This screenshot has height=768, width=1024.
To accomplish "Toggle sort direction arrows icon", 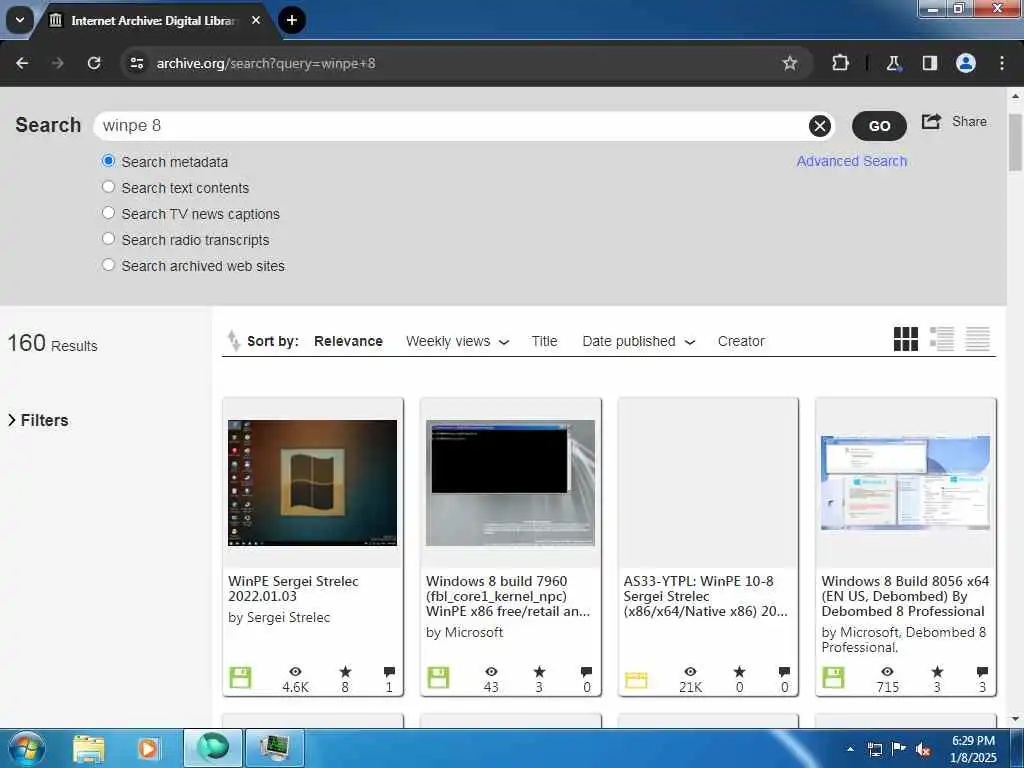I will tap(233, 341).
